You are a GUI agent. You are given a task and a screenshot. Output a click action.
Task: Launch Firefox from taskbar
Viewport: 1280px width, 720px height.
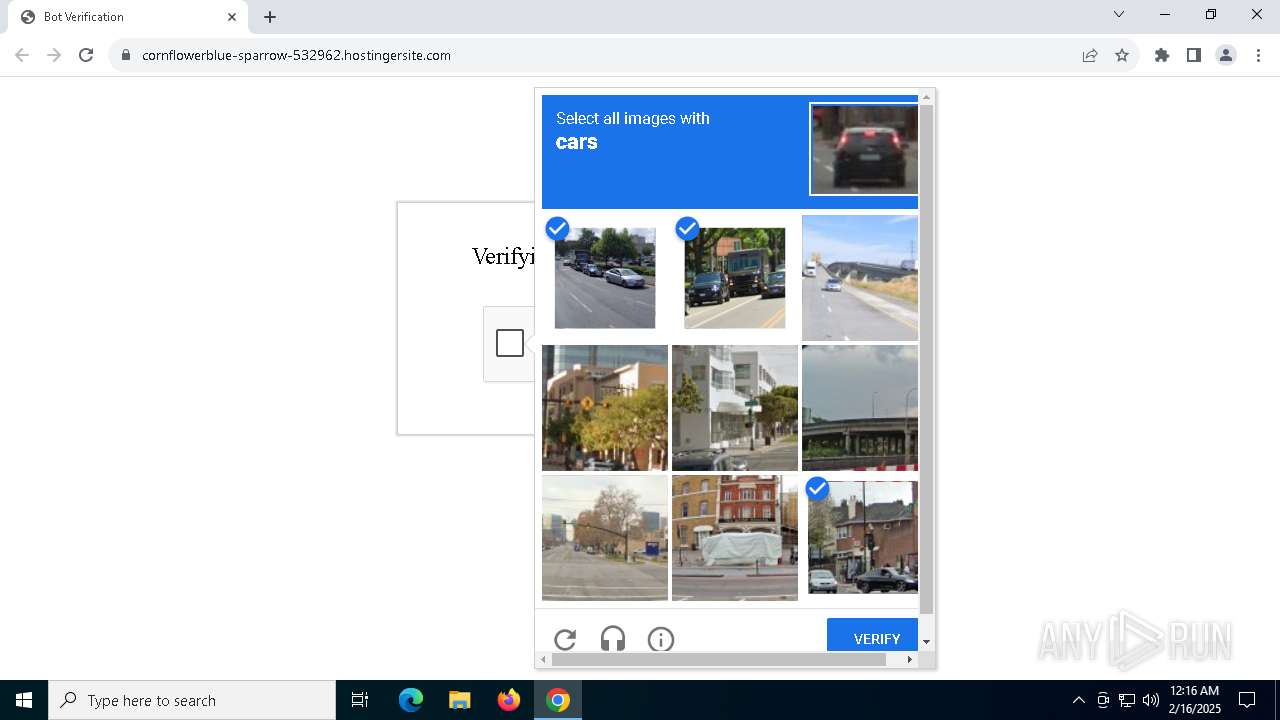(509, 700)
